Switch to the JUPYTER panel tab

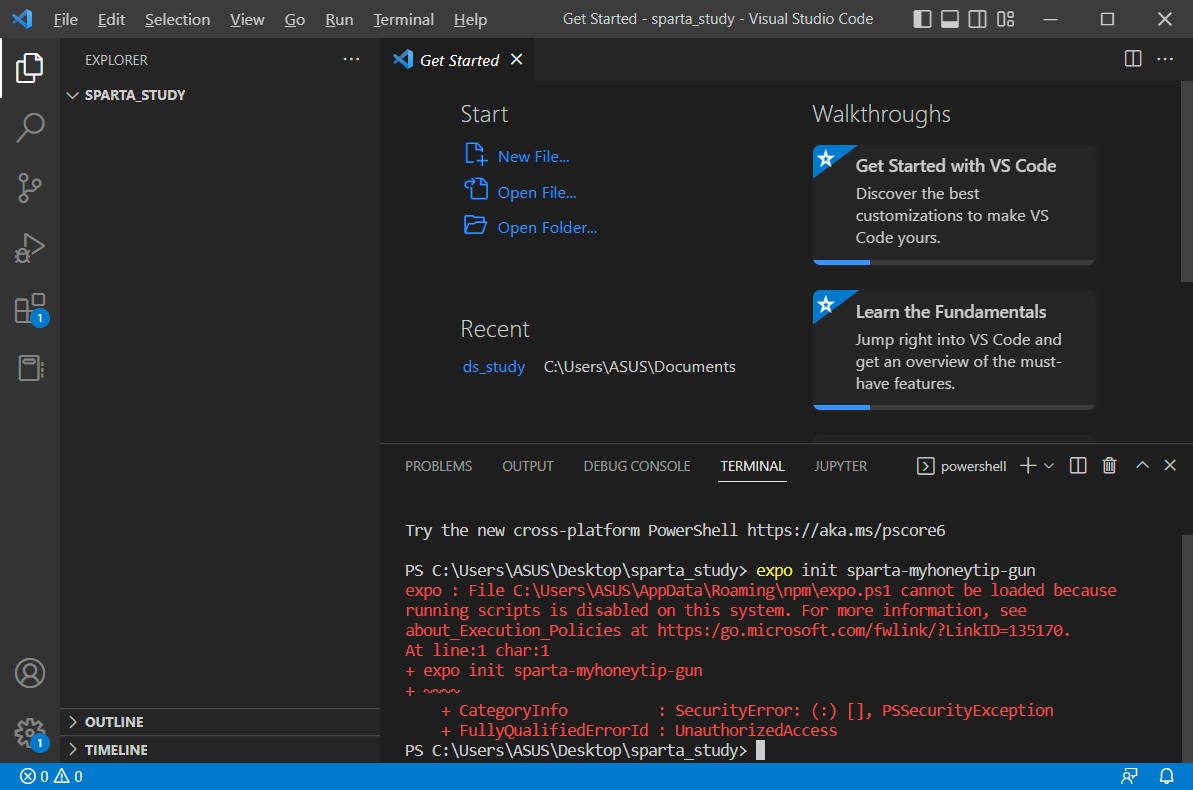(x=841, y=466)
